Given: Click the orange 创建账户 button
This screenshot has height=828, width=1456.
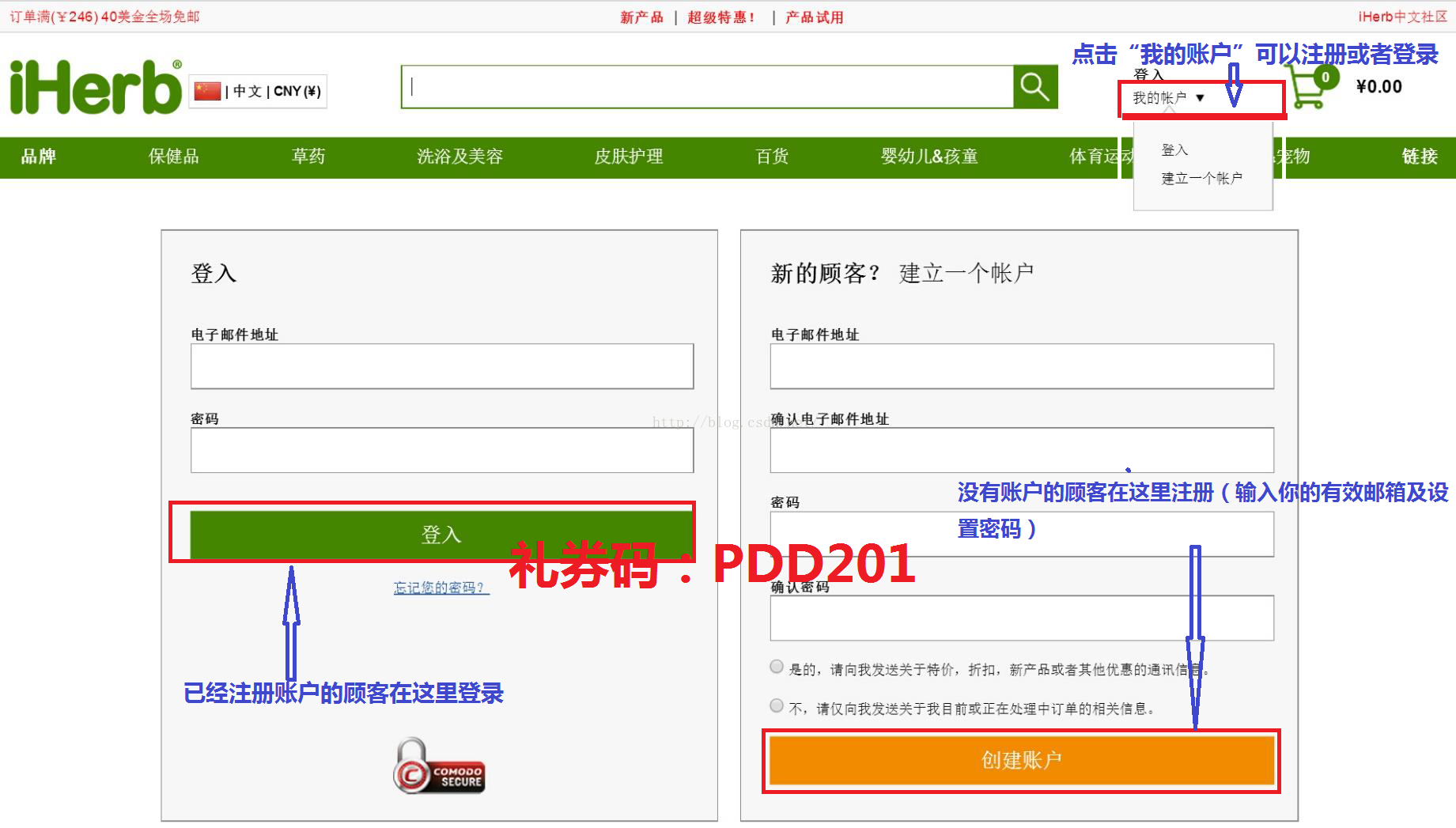Looking at the screenshot, I should pyautogui.click(x=1021, y=760).
